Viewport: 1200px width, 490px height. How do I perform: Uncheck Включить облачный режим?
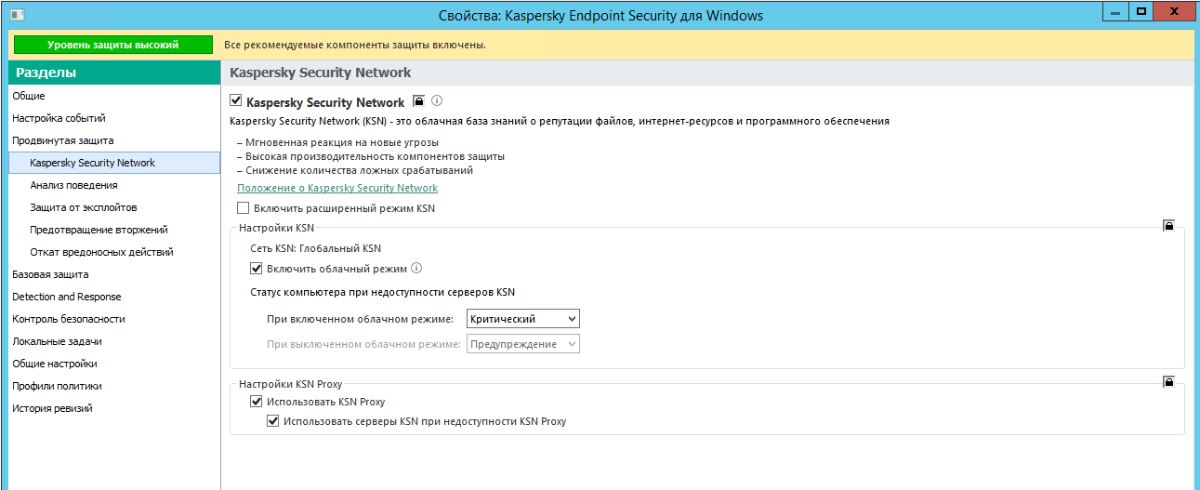256,268
